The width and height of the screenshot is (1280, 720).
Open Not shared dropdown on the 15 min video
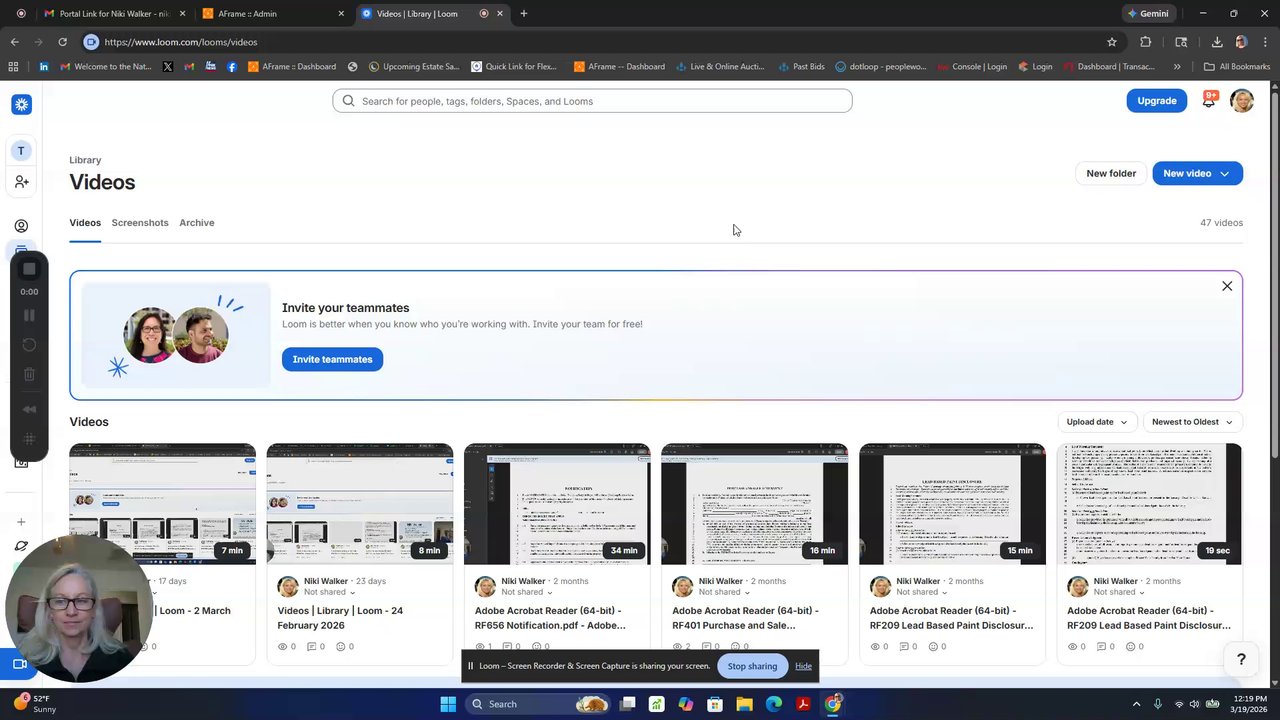(923, 592)
